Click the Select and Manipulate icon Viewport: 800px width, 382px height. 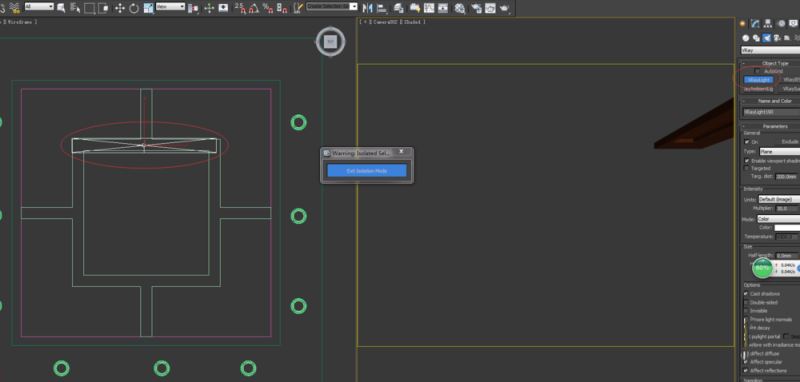(x=209, y=8)
